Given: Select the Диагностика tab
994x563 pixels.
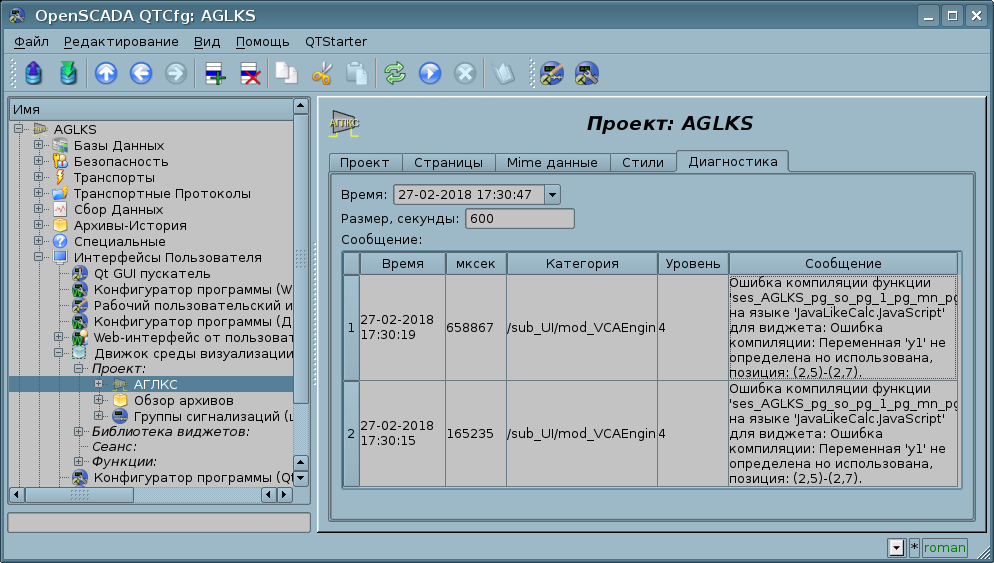Looking at the screenshot, I should tap(733, 161).
